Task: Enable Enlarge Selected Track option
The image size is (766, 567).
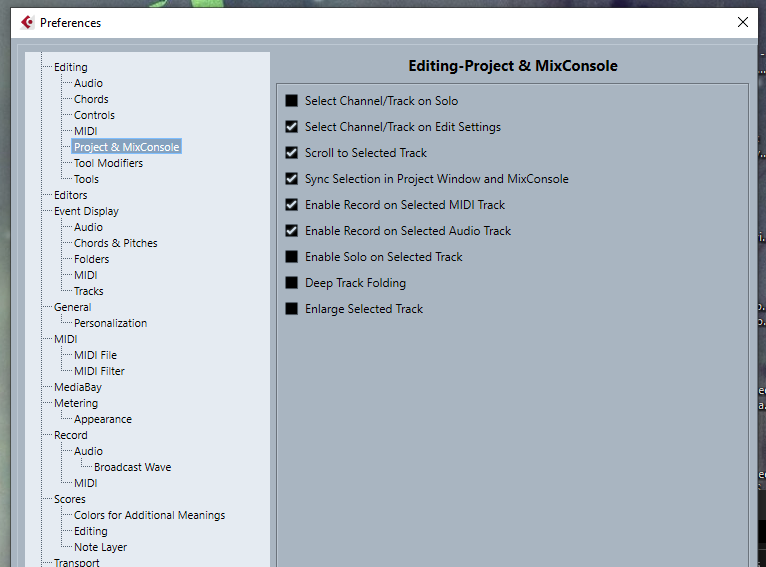Action: tap(292, 309)
